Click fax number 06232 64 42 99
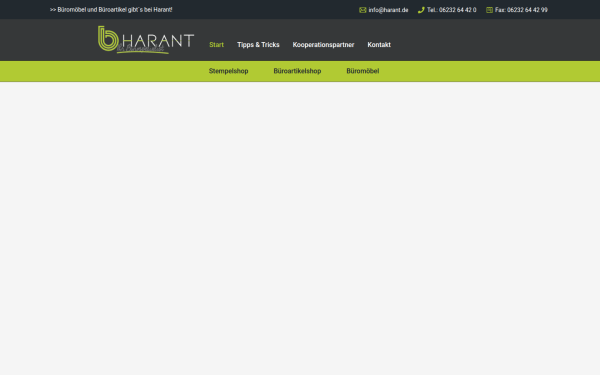The width and height of the screenshot is (600, 375). click(x=521, y=10)
